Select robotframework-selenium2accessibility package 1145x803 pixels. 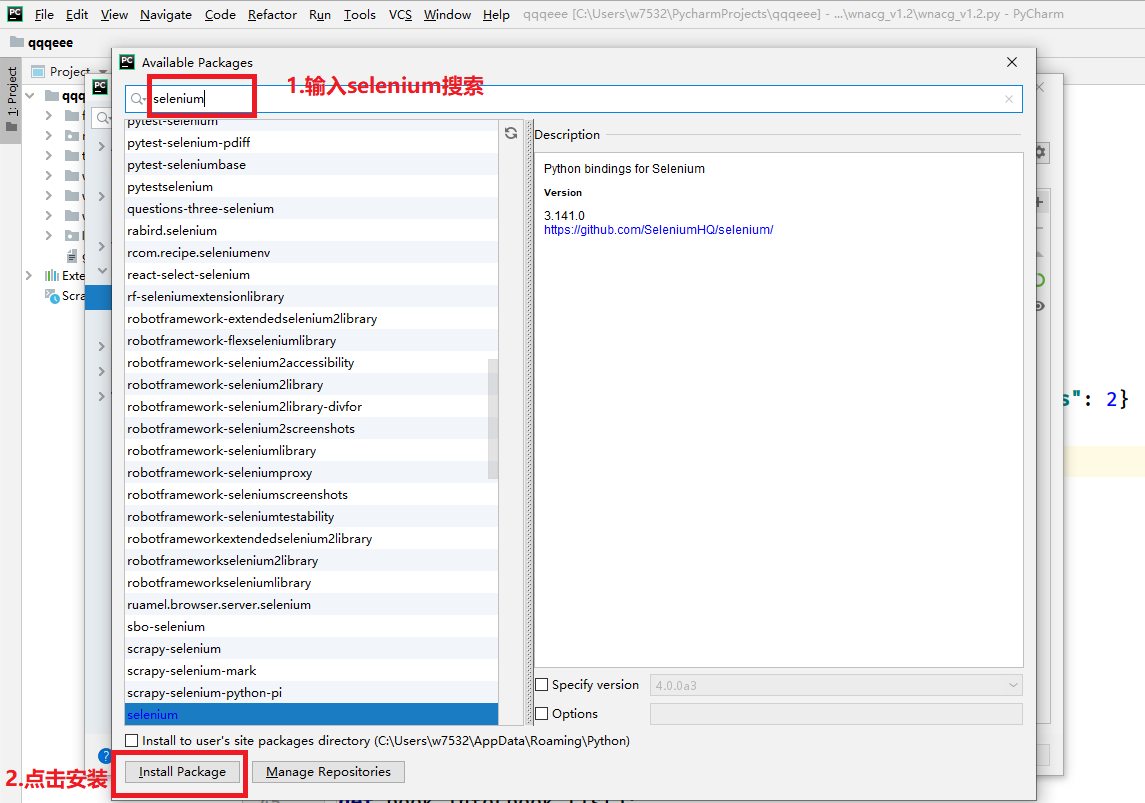[x=311, y=362]
